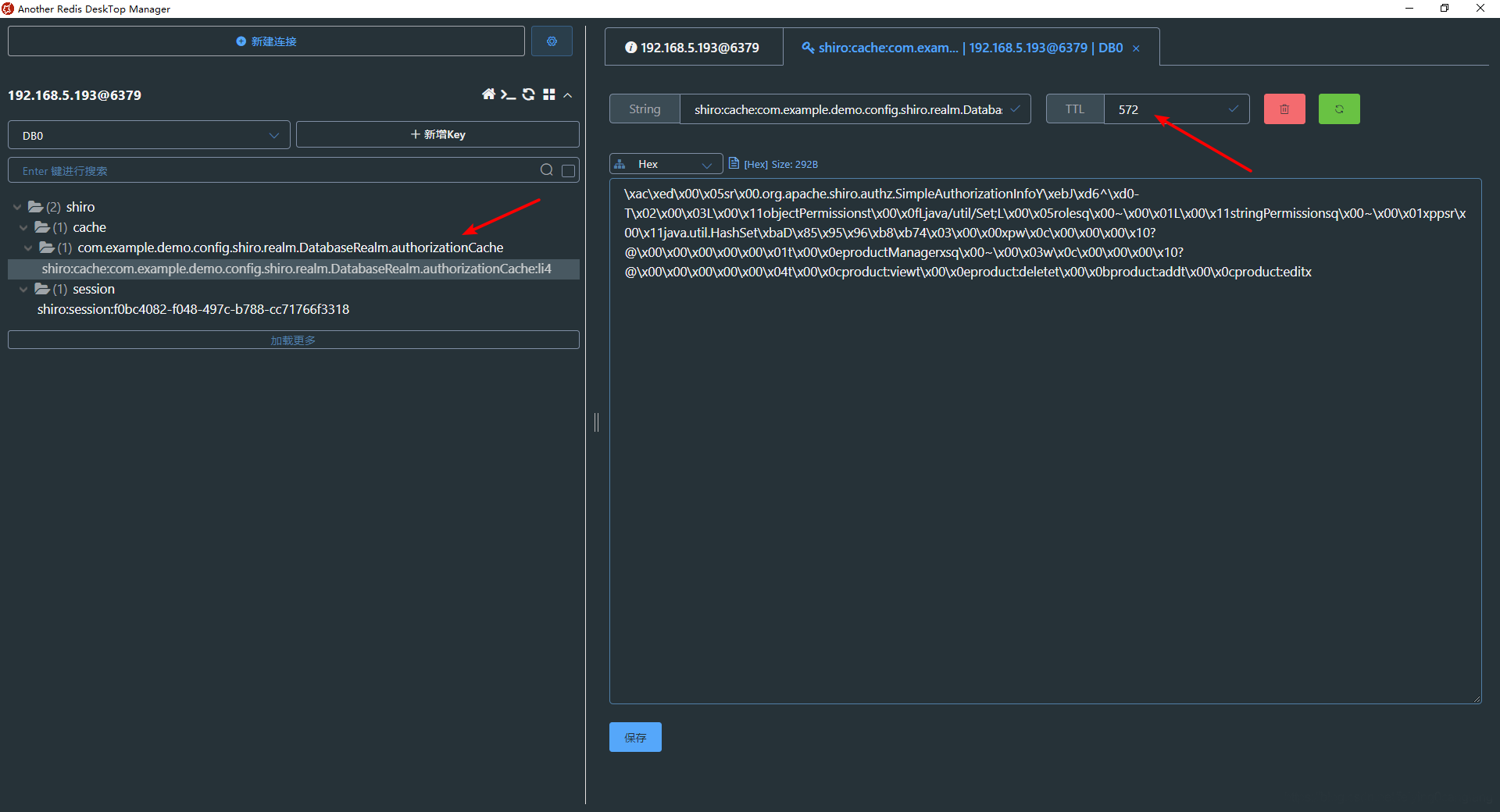Open the settings gear button
Viewport: 1500px width, 812px height.
click(x=552, y=41)
